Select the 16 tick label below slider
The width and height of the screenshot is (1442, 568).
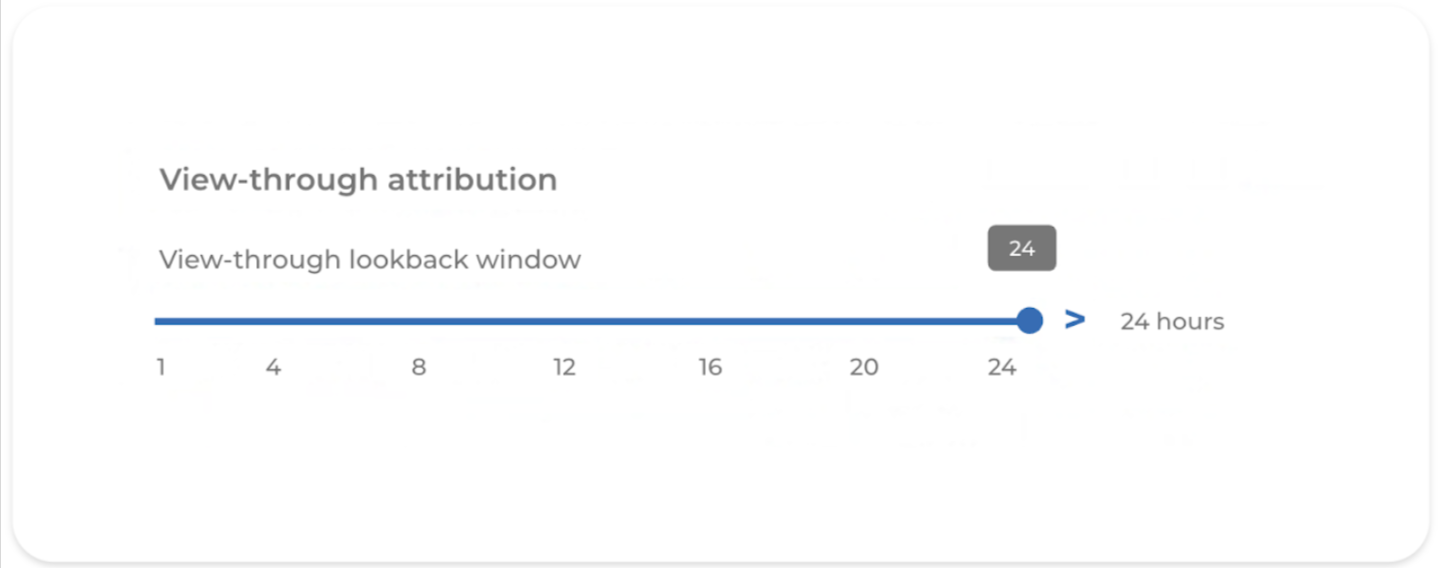pyautogui.click(x=709, y=367)
